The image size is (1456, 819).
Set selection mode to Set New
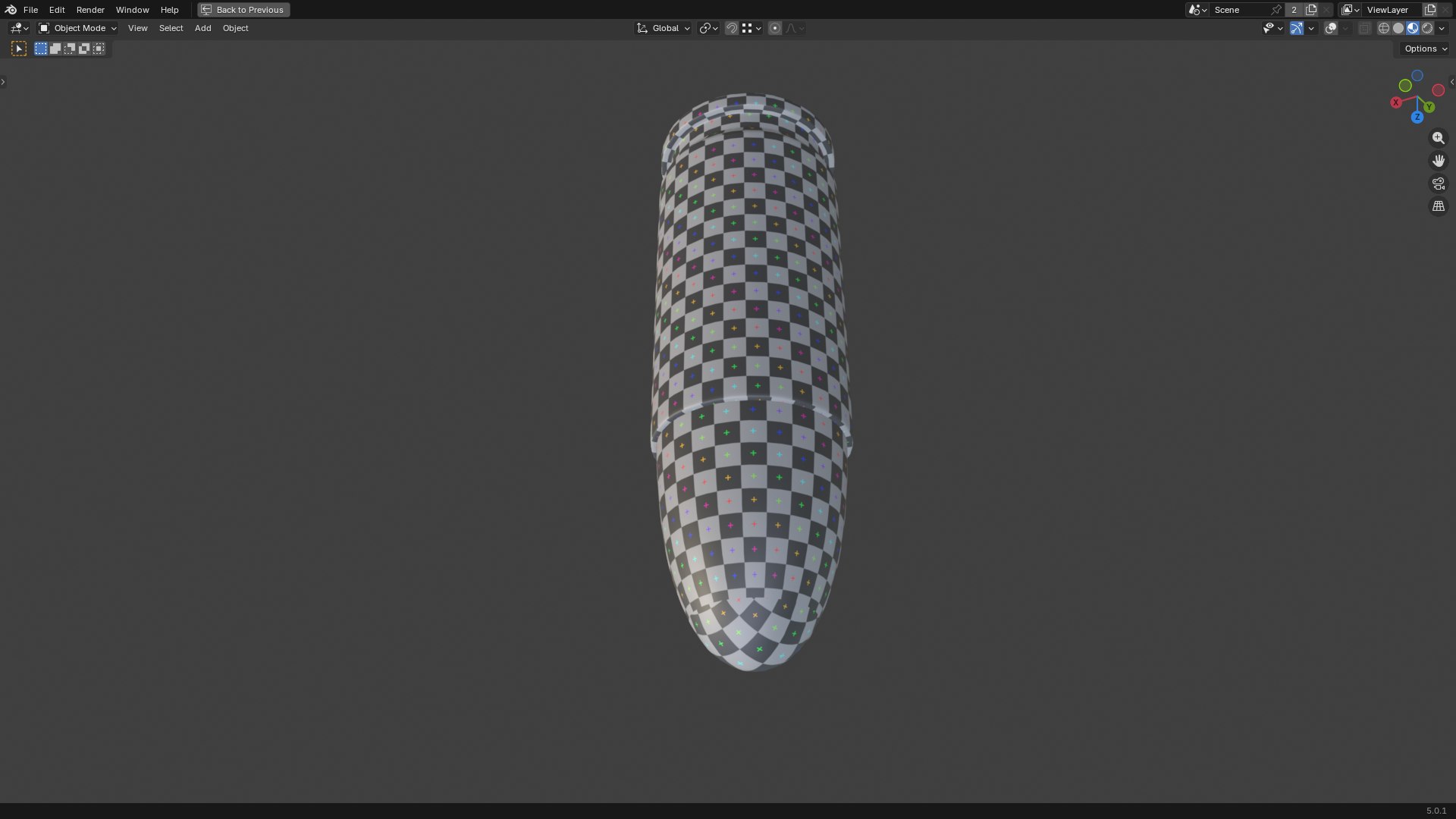(x=41, y=49)
